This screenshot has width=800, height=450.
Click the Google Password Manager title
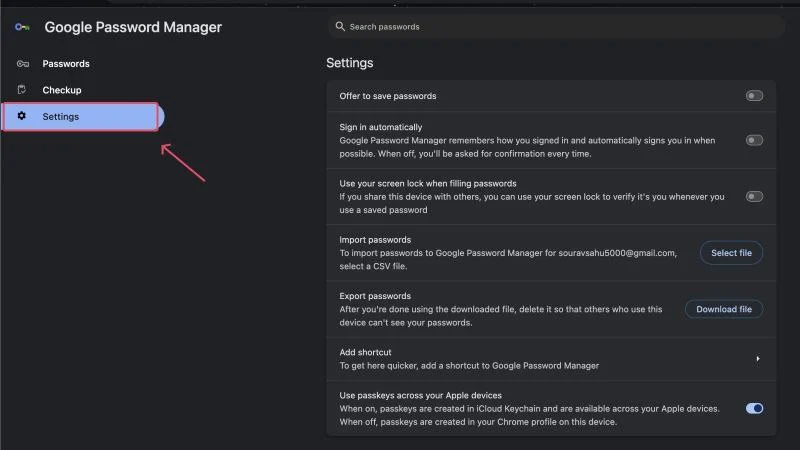133,27
